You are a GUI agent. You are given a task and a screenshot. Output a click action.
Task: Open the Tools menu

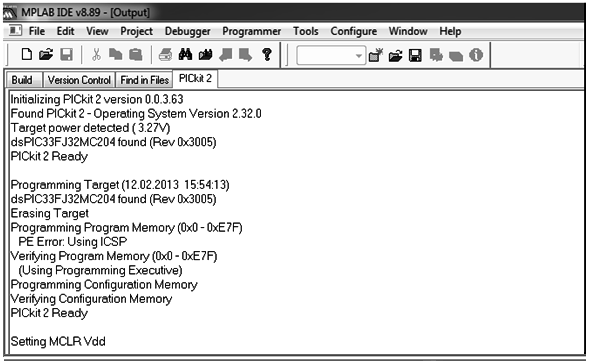(x=305, y=31)
